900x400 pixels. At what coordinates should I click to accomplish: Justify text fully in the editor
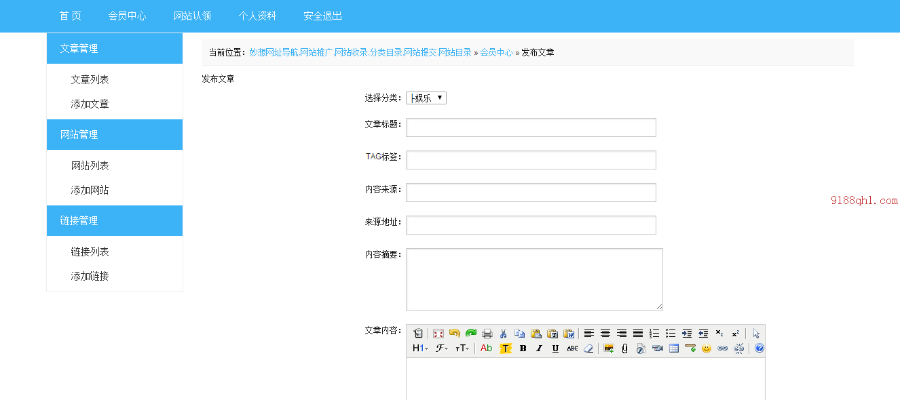pyautogui.click(x=638, y=333)
